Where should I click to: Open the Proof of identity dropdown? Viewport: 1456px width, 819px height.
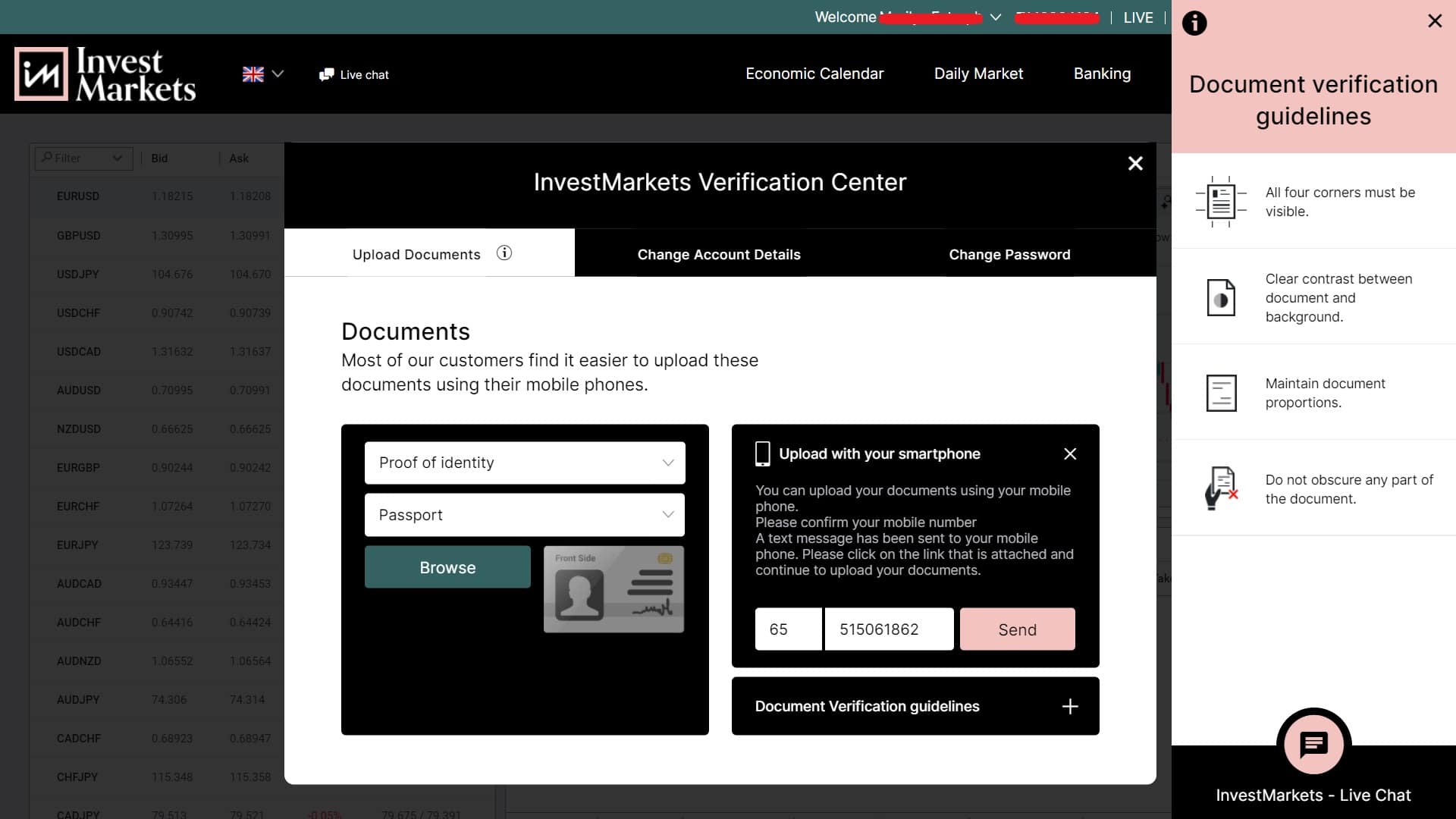click(524, 463)
